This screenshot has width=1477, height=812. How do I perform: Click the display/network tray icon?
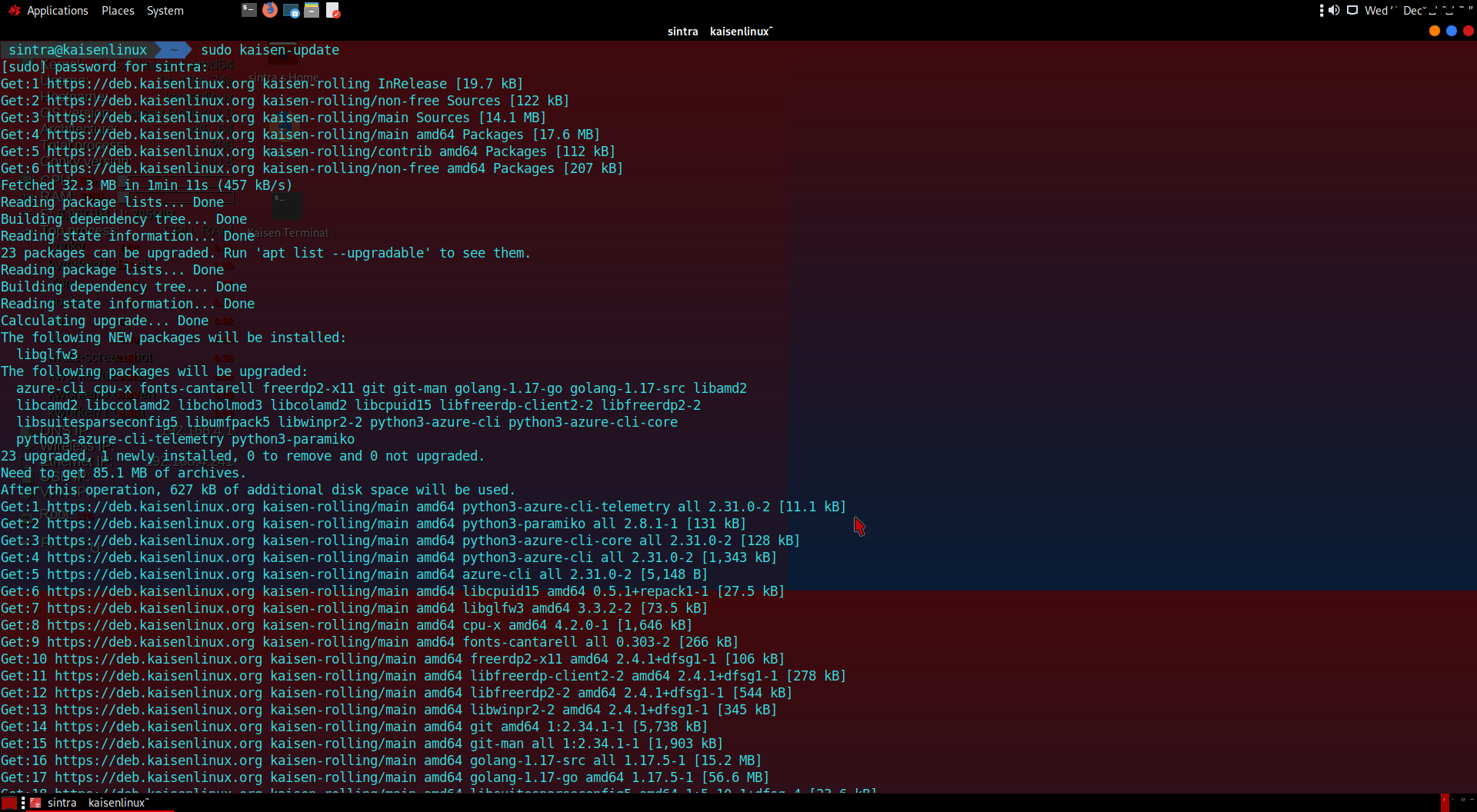1352,10
